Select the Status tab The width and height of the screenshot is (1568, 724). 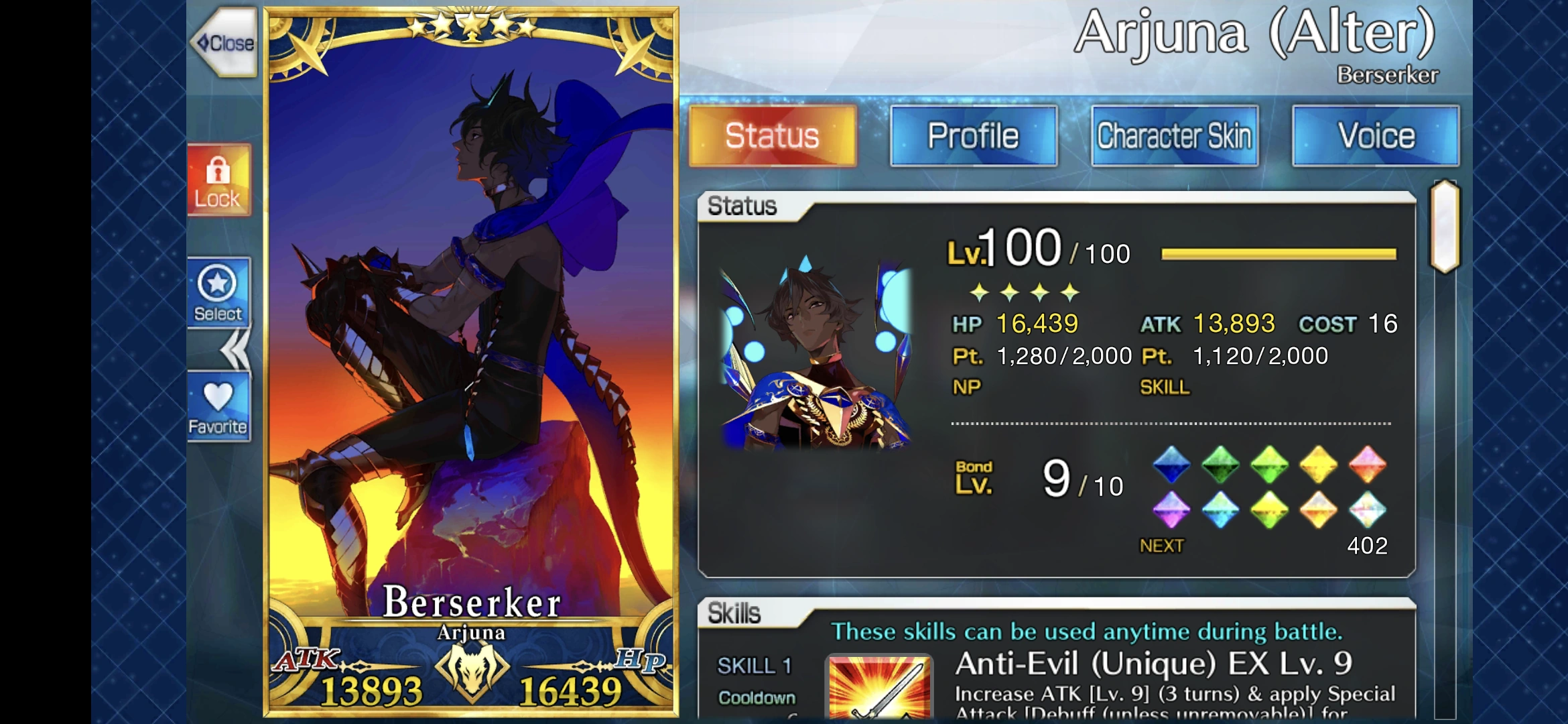click(x=773, y=135)
